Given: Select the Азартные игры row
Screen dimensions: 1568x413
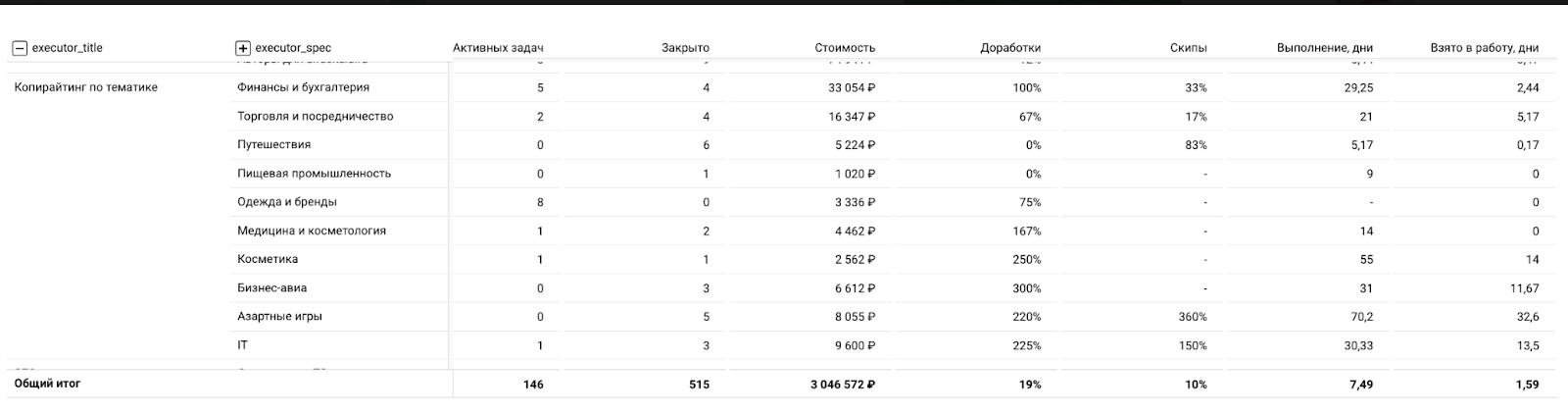Looking at the screenshot, I should [x=279, y=317].
